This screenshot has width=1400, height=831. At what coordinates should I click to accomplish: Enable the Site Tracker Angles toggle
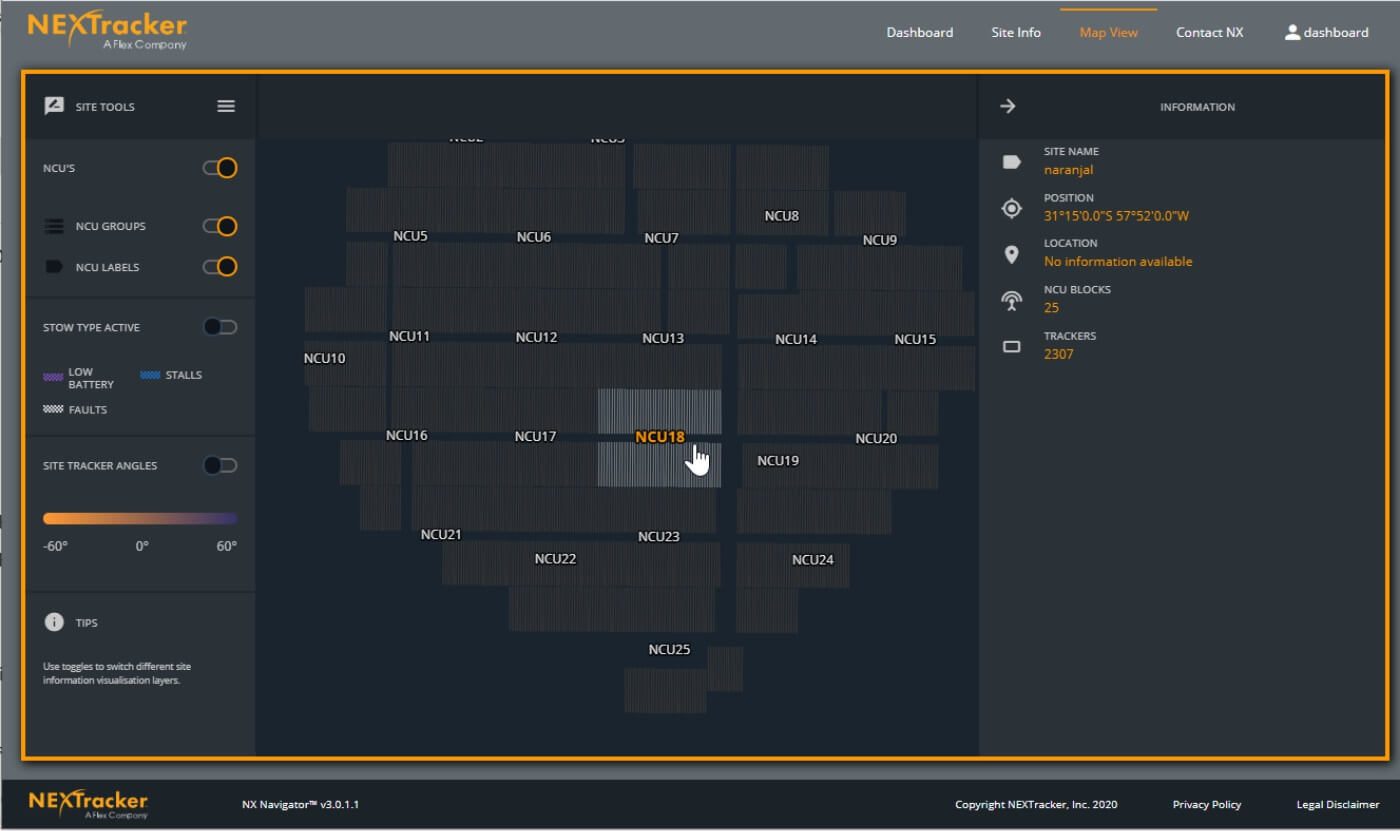coord(220,465)
